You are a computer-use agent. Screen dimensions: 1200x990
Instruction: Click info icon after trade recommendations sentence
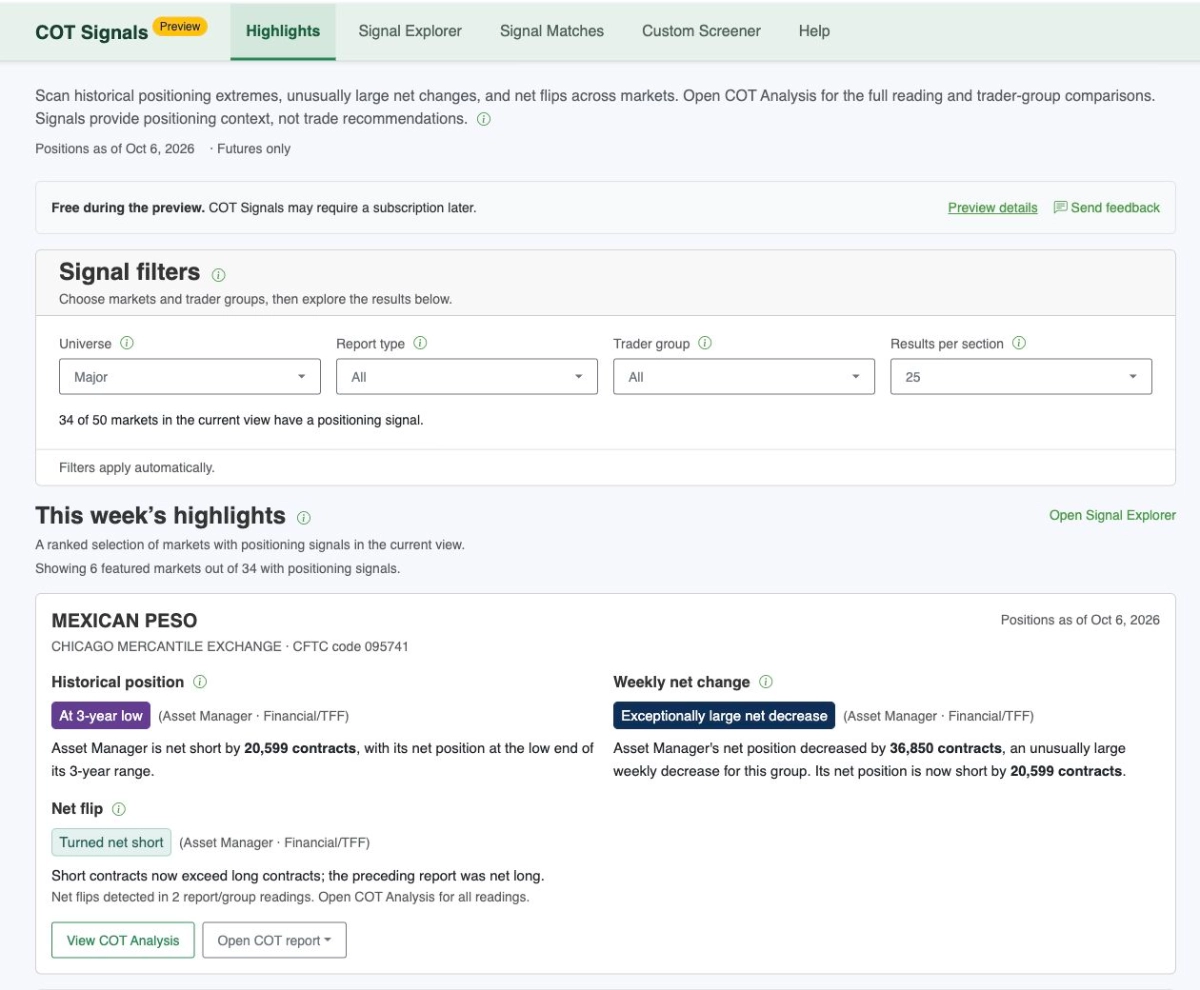(x=483, y=119)
